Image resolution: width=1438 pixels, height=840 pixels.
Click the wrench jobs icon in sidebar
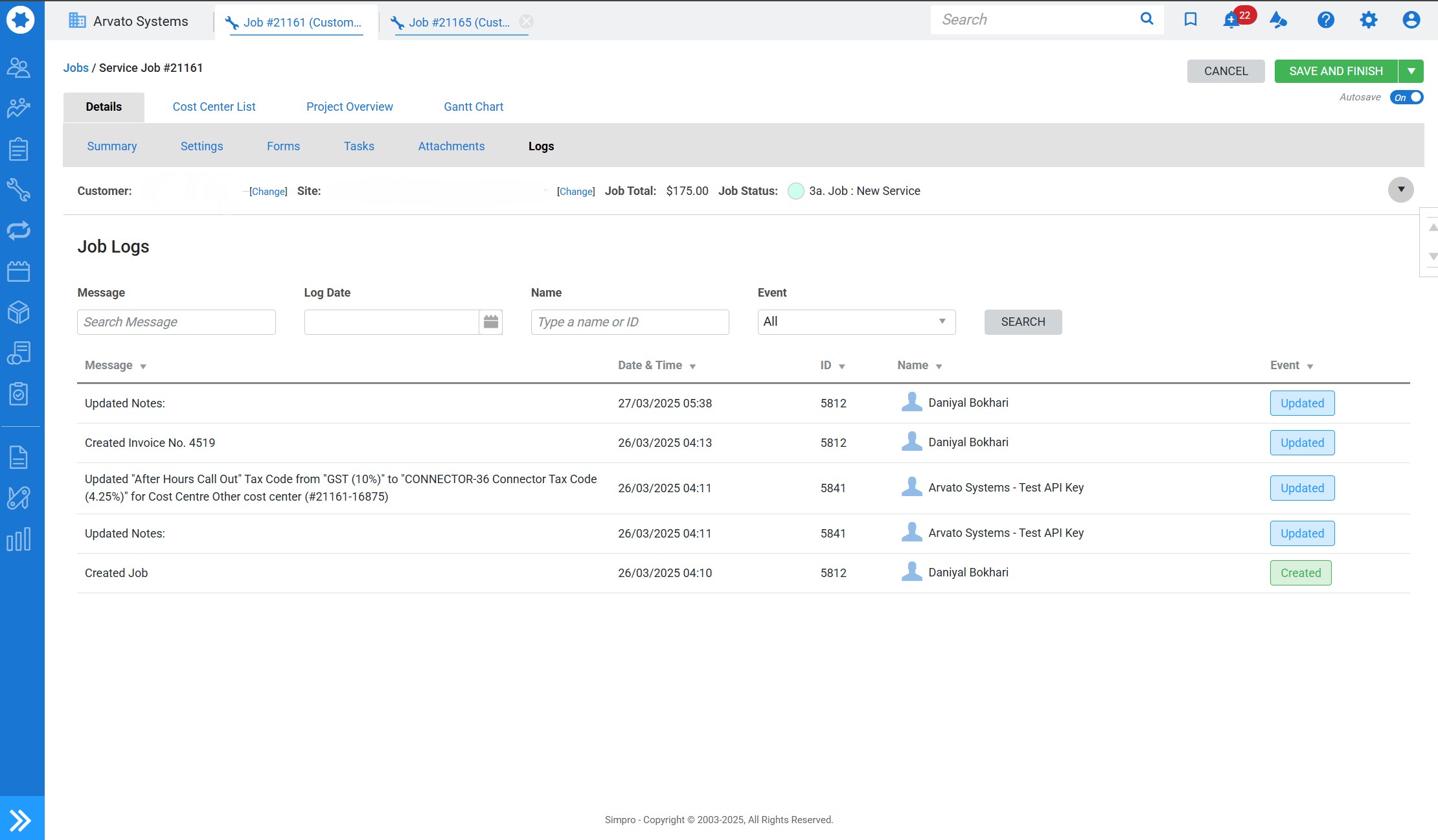coord(18,190)
